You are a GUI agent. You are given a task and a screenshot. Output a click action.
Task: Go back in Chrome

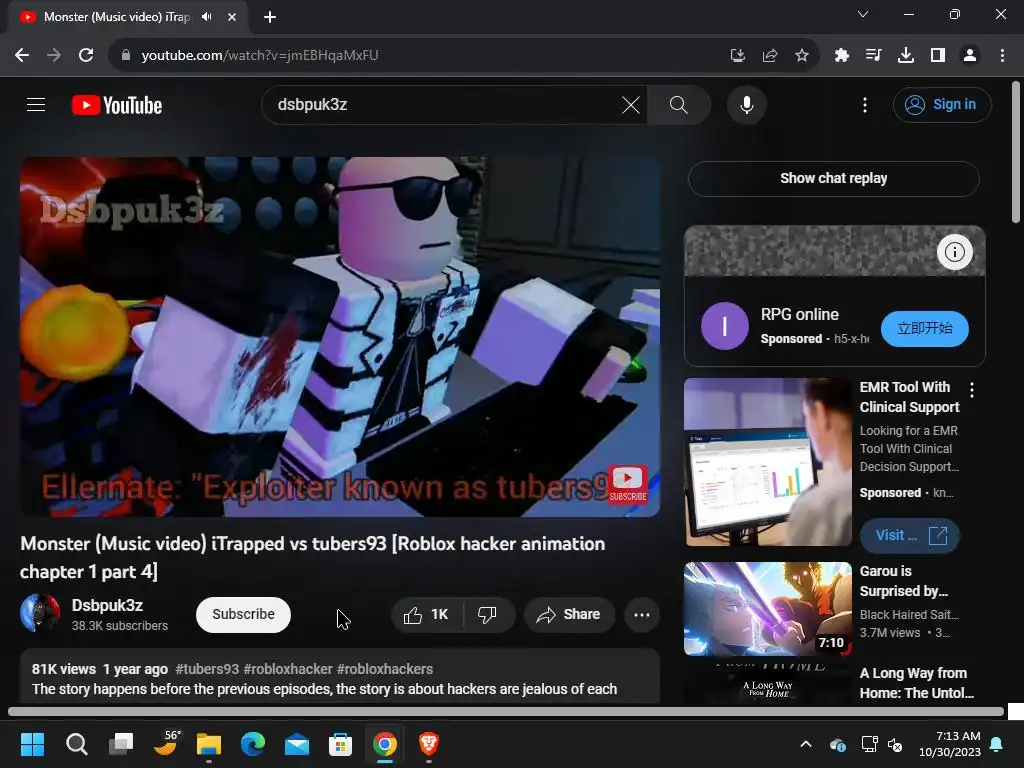pos(22,56)
